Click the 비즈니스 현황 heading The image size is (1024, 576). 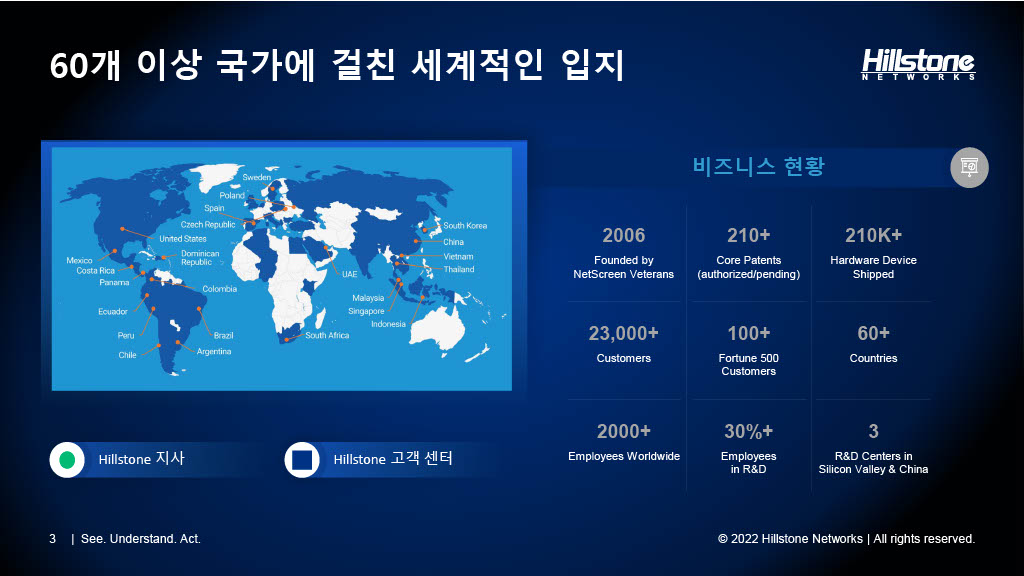pos(759,166)
